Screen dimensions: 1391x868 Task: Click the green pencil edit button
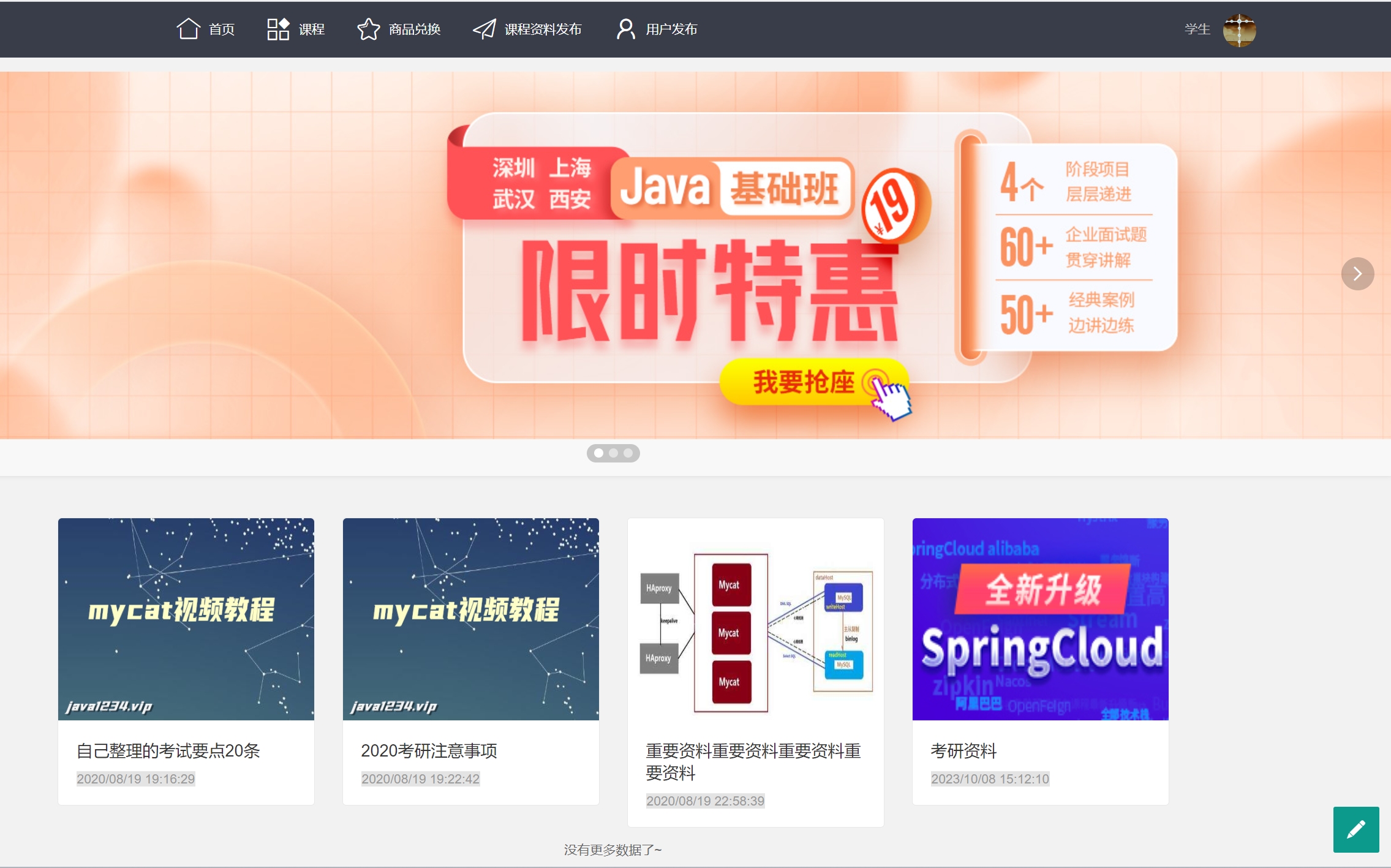[x=1355, y=829]
